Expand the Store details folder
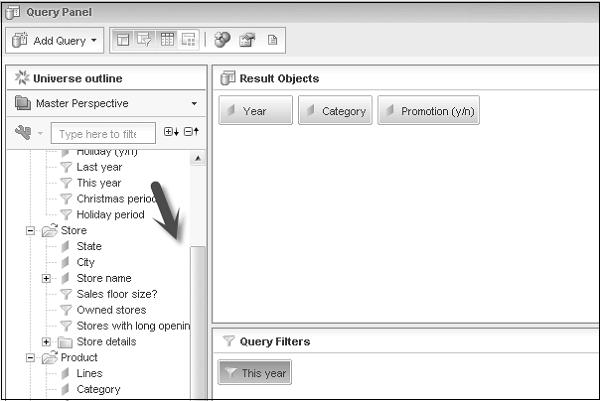The image size is (600, 401). click(46, 342)
